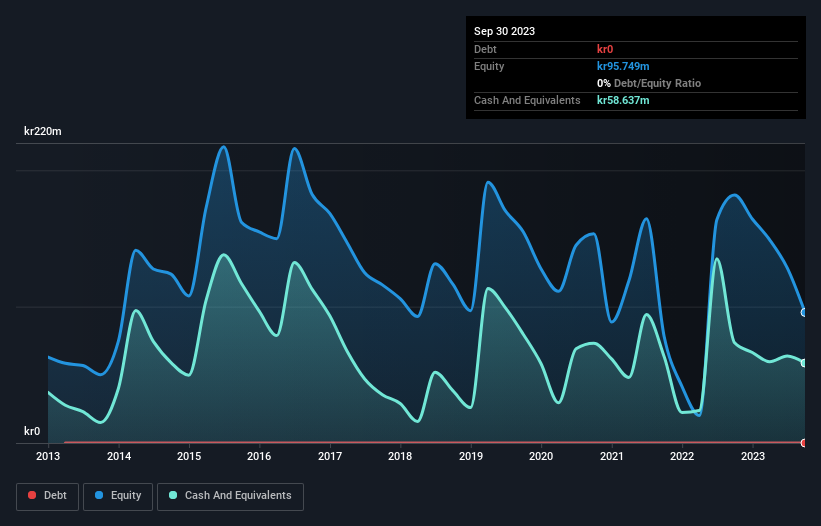The width and height of the screenshot is (821, 526).
Task: Click the 2019 x-axis label
Action: tap(471, 456)
